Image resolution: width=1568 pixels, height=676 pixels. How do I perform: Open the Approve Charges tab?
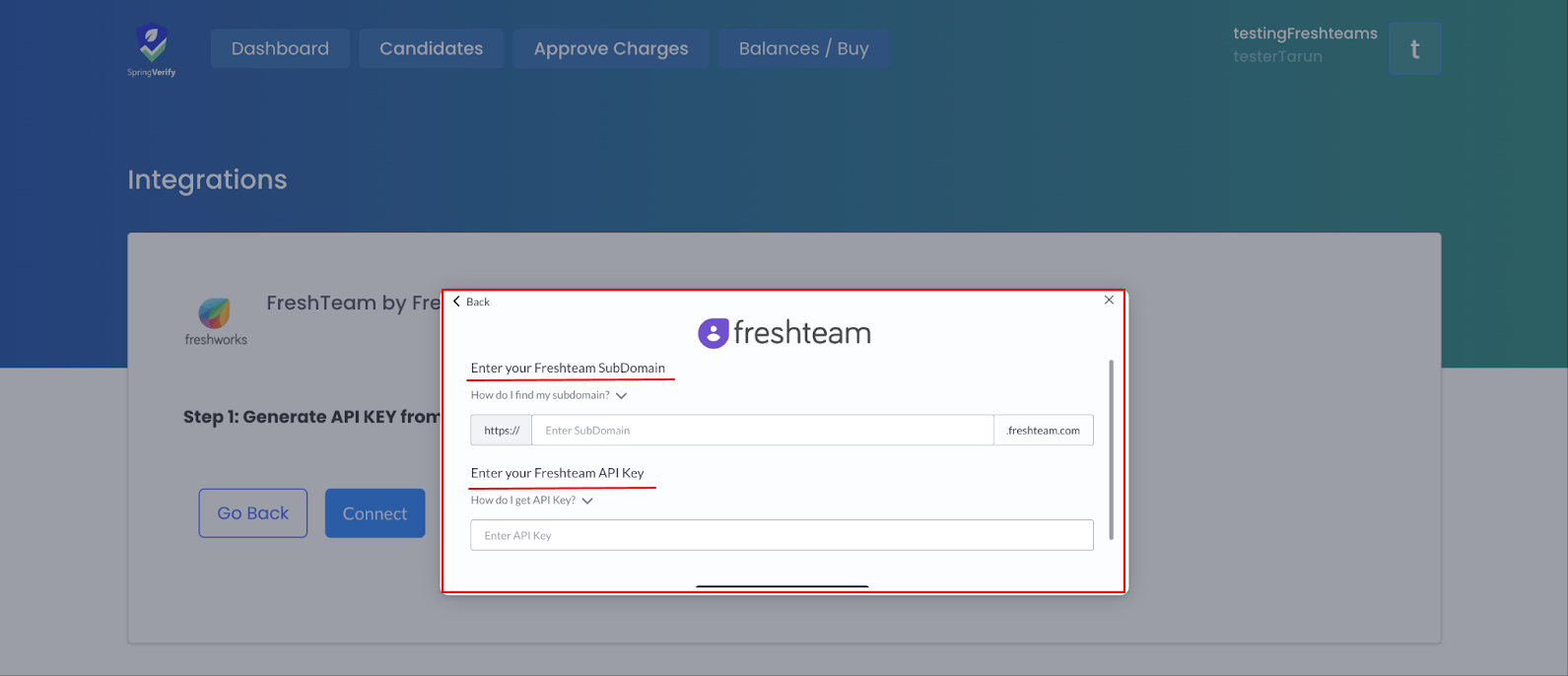point(611,48)
